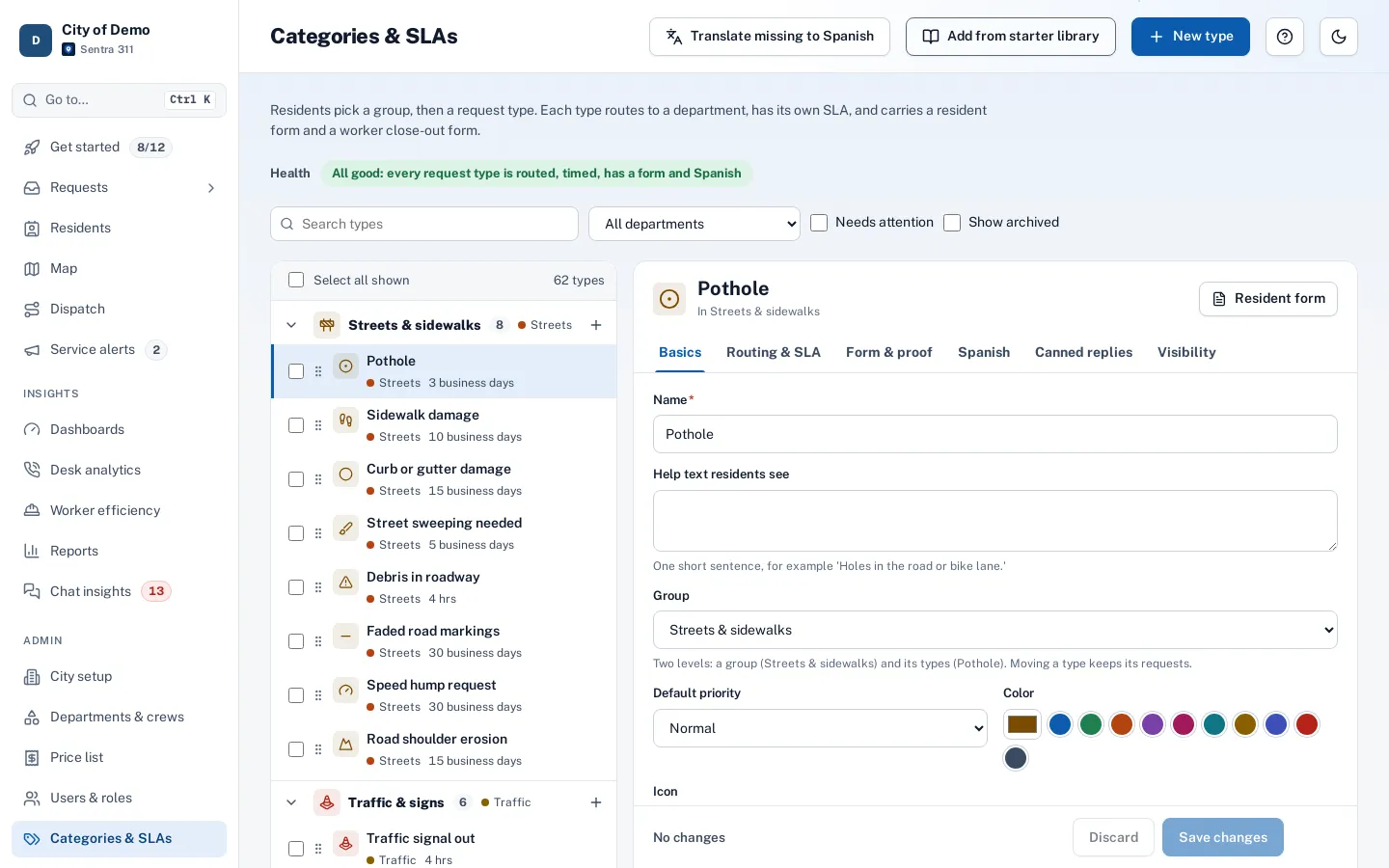
Task: Open Chat insights sidebar icon
Action: click(32, 591)
